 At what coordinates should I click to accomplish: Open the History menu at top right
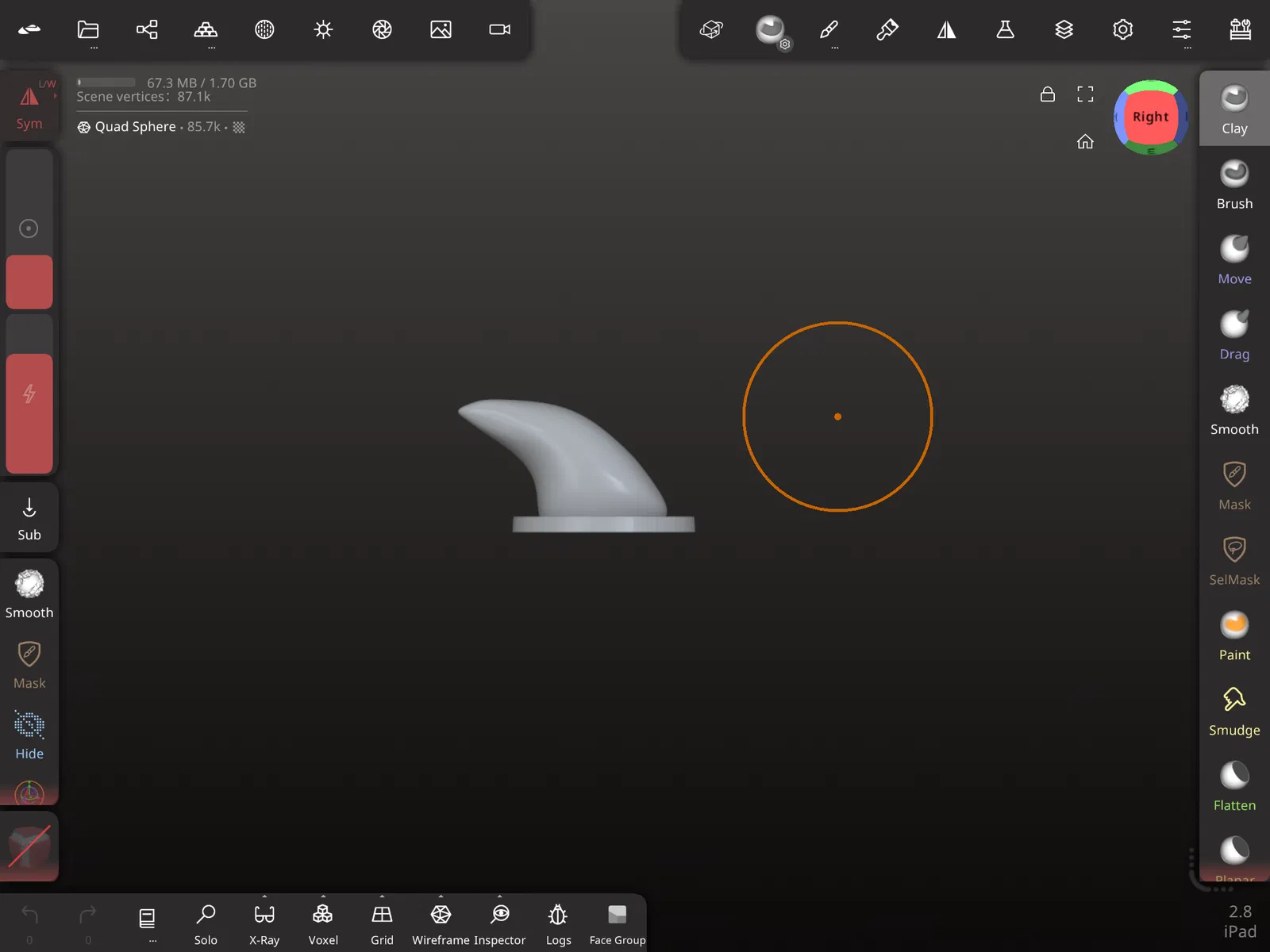(1240, 30)
